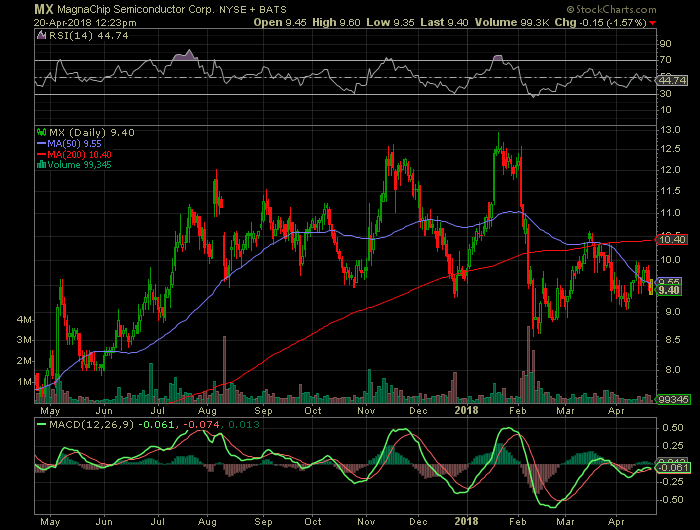Click the 20-Apr-2018 12:23pm timestamp
Image resolution: width=700 pixels, height=530 pixels.
pyautogui.click(x=85, y=22)
